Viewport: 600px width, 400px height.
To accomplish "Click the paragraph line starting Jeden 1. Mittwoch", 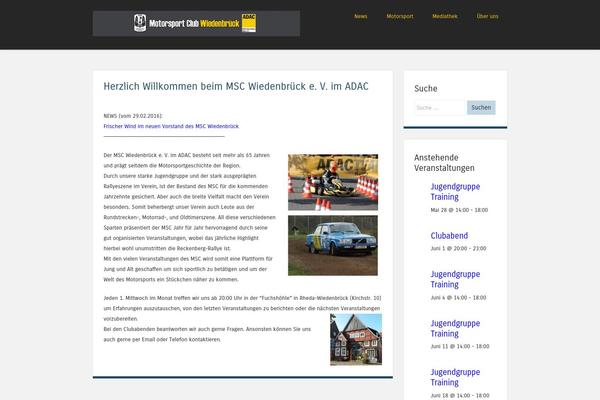I will tap(242, 298).
